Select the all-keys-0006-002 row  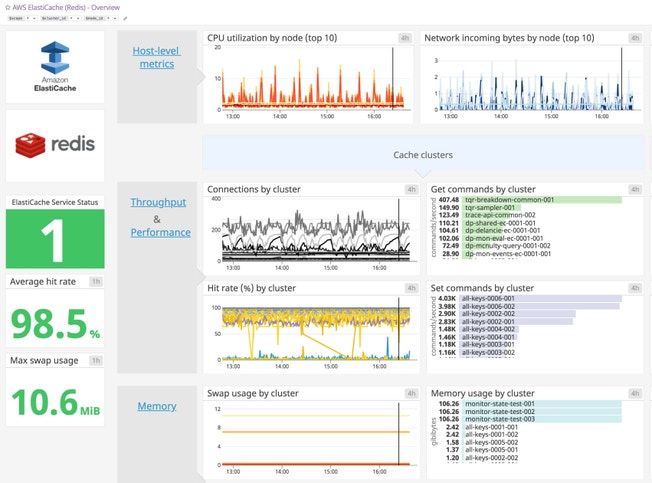pos(530,306)
